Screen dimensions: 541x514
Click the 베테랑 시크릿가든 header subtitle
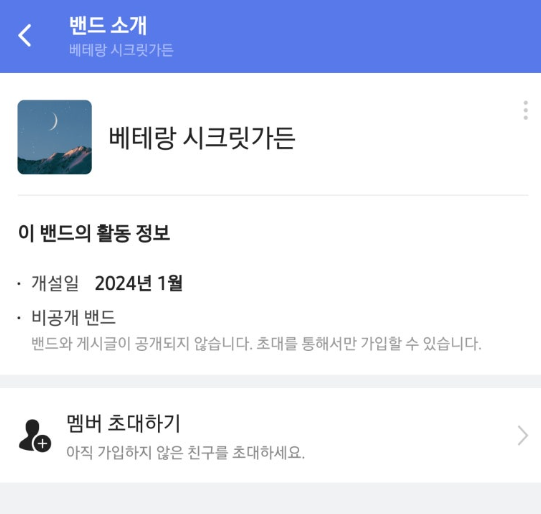[x=121, y=50]
